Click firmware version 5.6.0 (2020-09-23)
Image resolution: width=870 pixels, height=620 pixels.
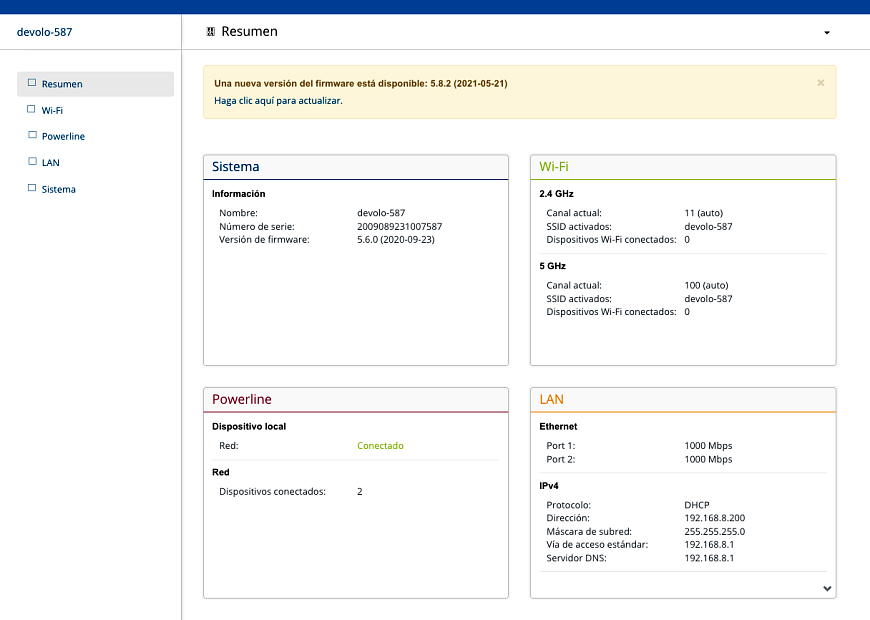(x=396, y=240)
